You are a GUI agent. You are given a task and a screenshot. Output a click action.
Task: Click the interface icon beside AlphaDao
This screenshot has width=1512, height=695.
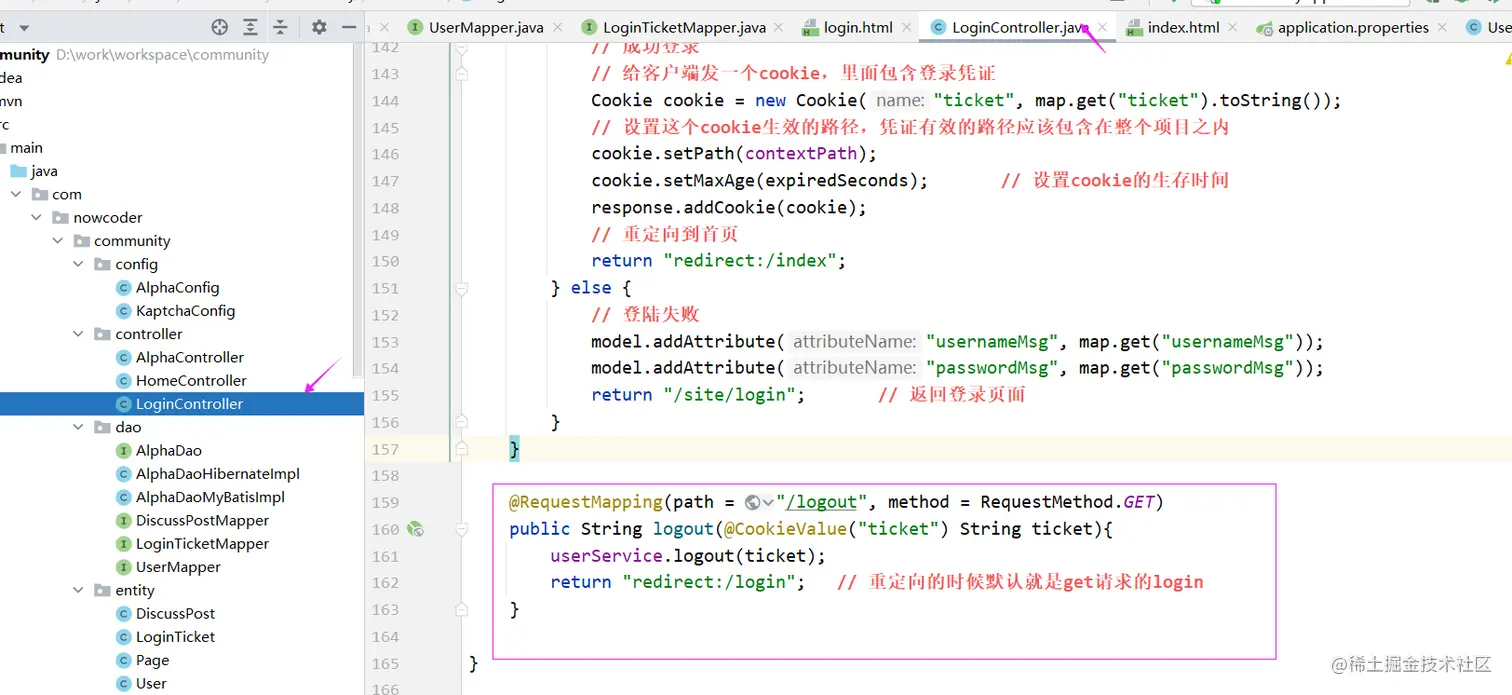124,451
